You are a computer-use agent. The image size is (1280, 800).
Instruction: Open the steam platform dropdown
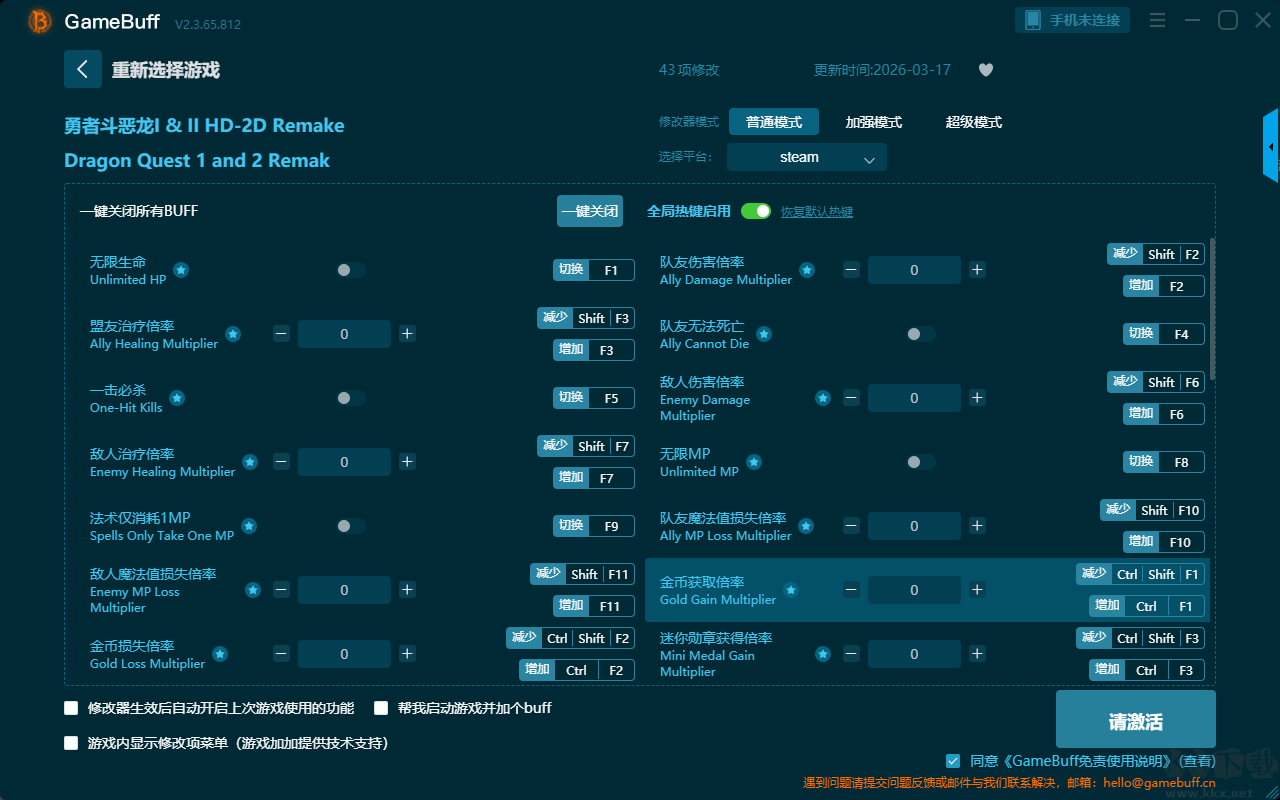click(x=807, y=157)
